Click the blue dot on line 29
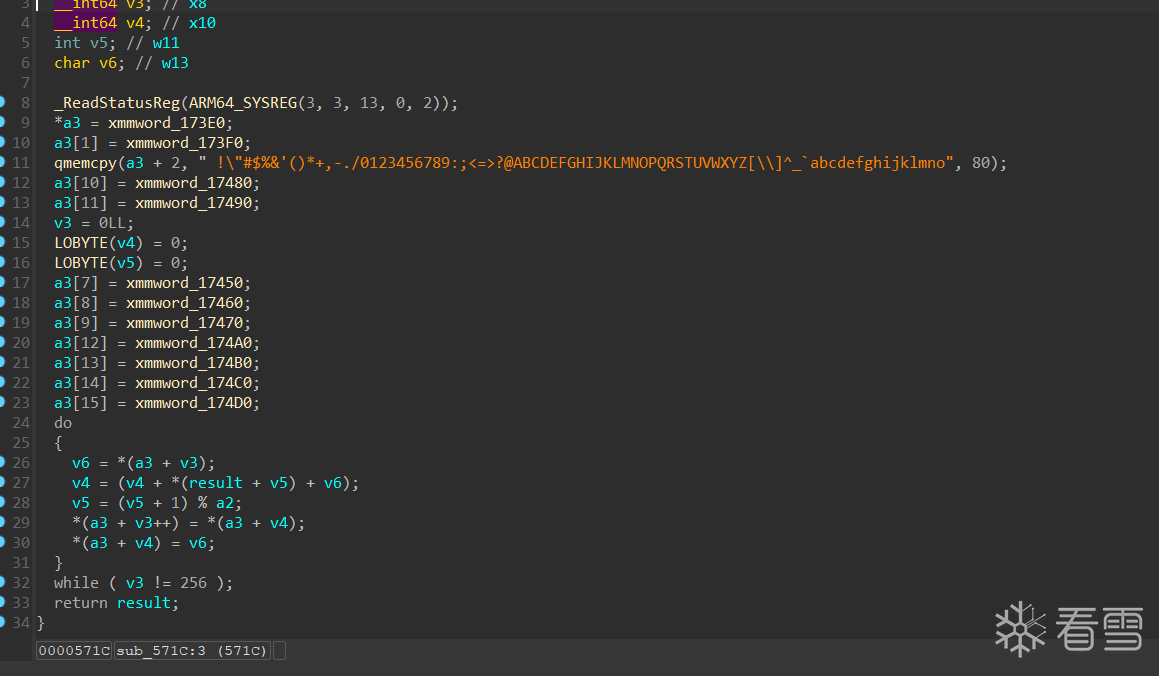Image resolution: width=1159 pixels, height=676 pixels. click(x=3, y=522)
